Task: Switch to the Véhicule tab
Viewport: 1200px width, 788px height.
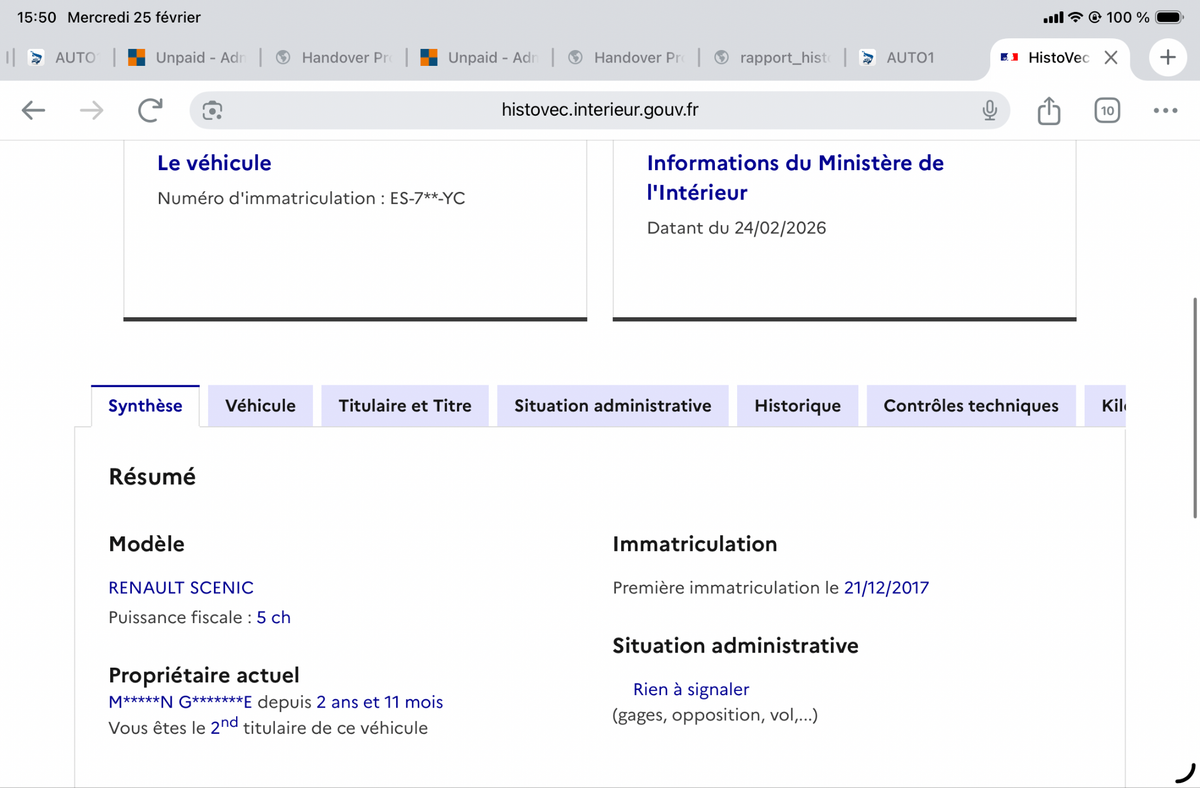Action: coord(260,406)
